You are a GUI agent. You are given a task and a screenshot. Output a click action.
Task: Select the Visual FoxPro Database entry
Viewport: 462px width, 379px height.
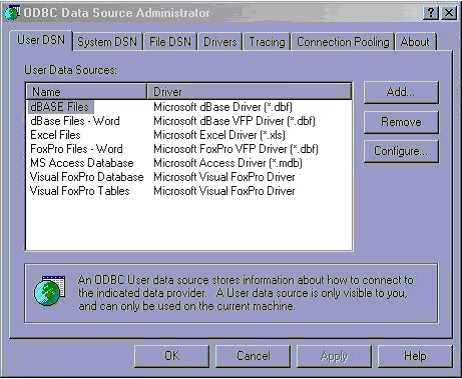87,177
